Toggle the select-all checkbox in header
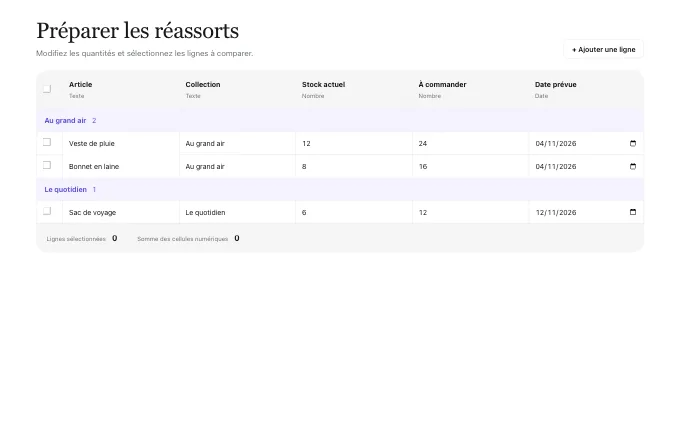680x425 pixels. pos(47,89)
